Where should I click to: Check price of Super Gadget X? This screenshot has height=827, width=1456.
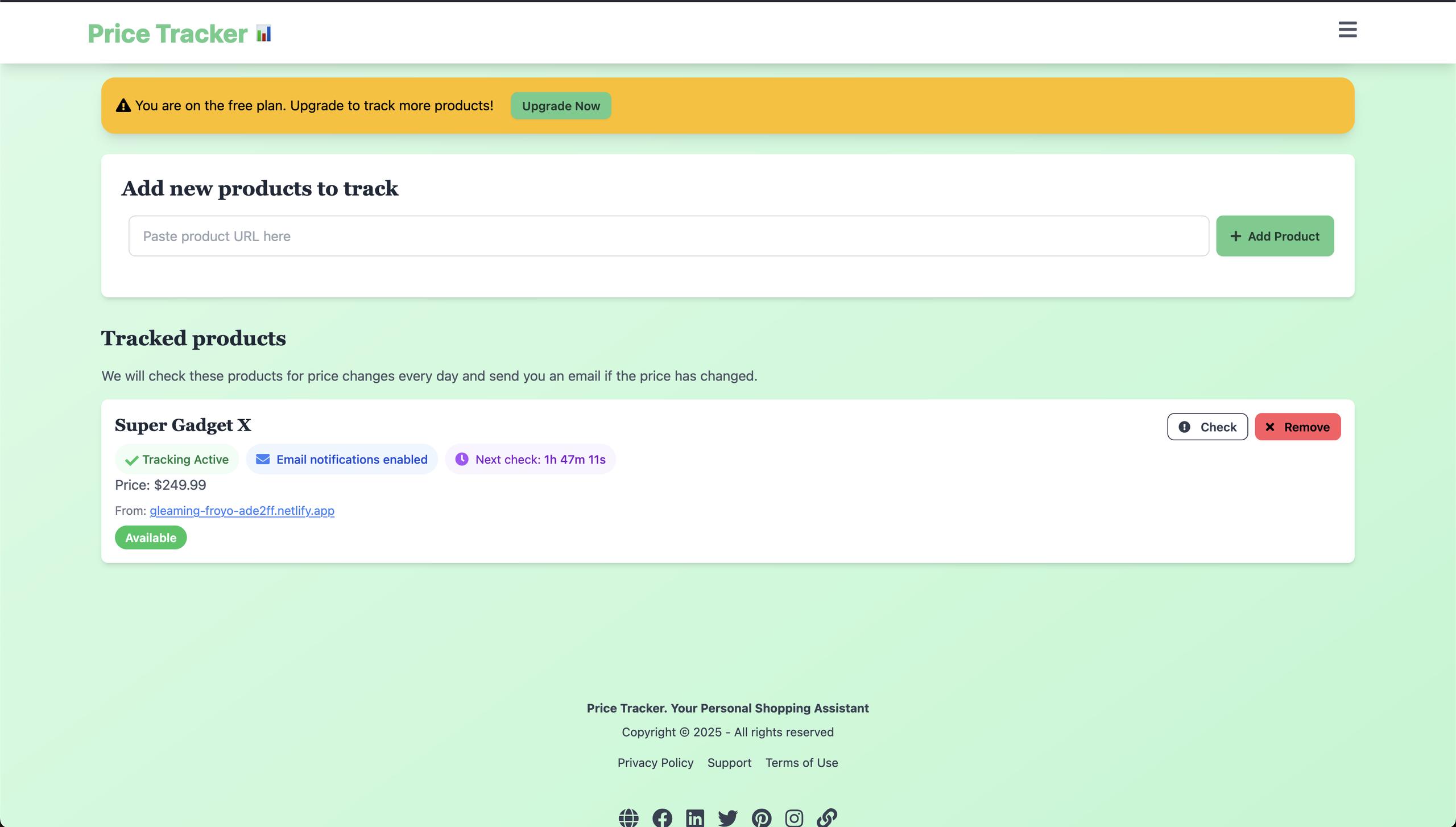click(x=1207, y=427)
